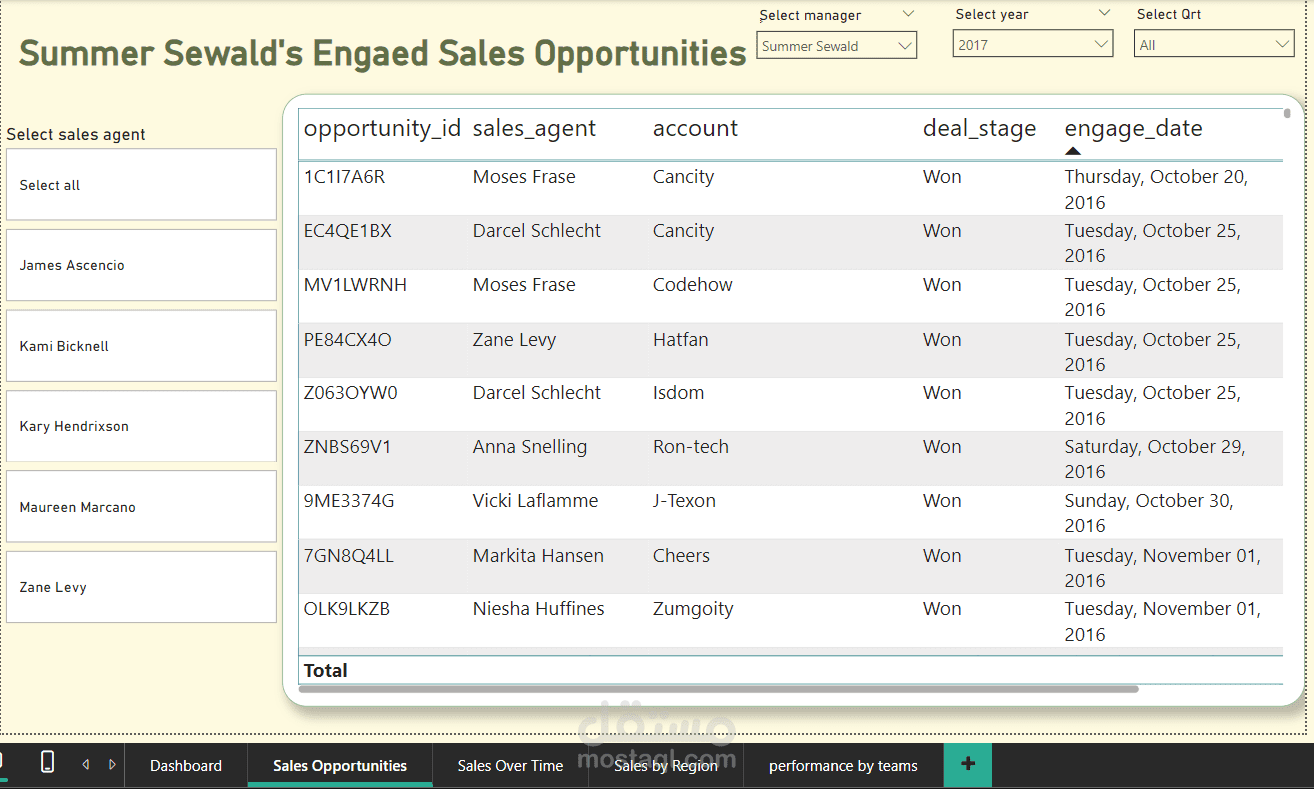
Task: Click the next page arrow icon
Action: (x=112, y=765)
